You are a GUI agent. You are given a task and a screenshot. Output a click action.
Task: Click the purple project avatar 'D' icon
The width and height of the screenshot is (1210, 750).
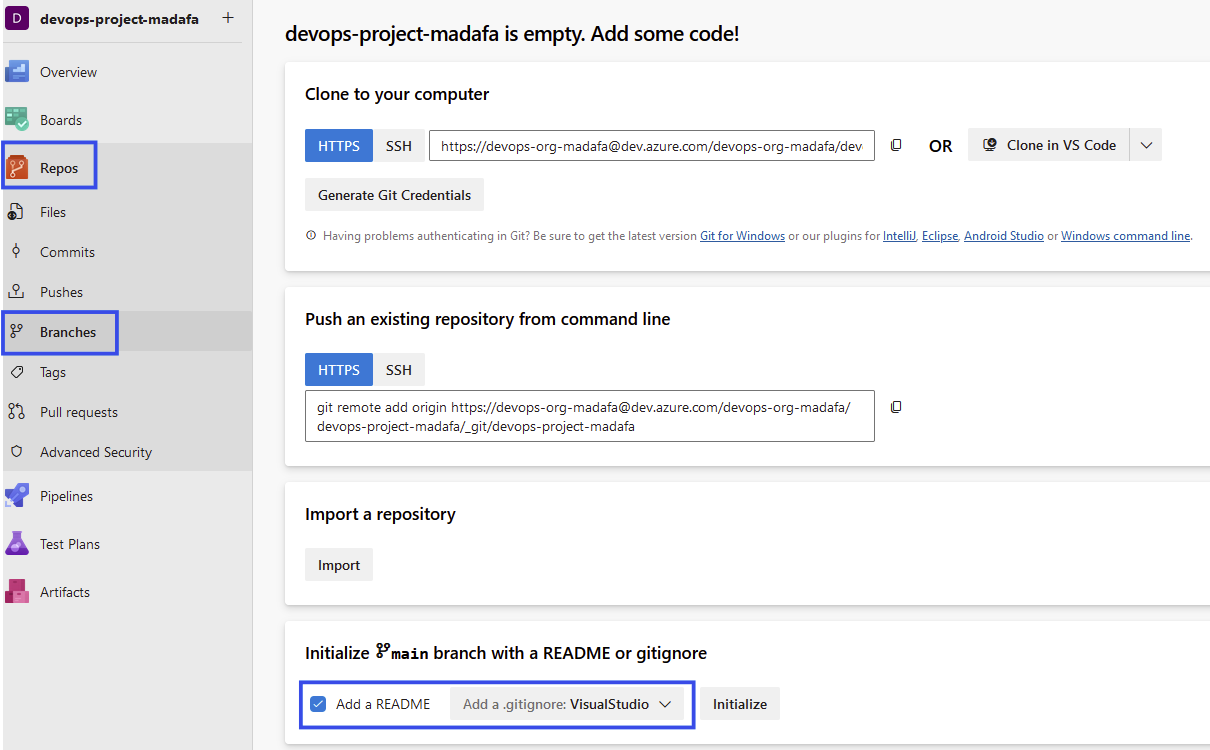tap(17, 19)
